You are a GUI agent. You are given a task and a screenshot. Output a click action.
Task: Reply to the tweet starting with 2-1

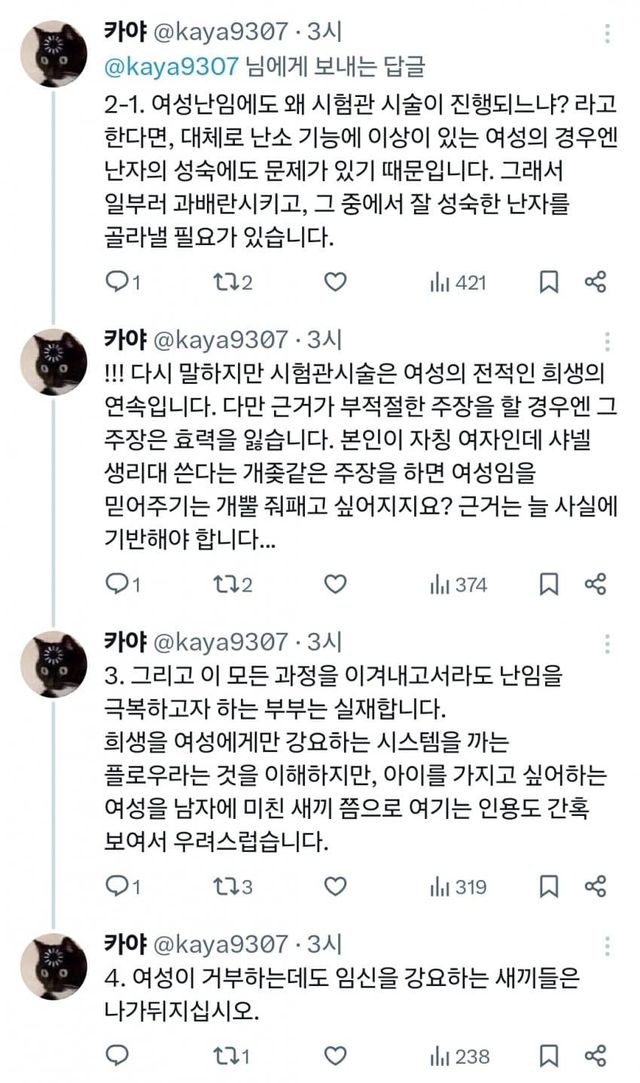[117, 282]
